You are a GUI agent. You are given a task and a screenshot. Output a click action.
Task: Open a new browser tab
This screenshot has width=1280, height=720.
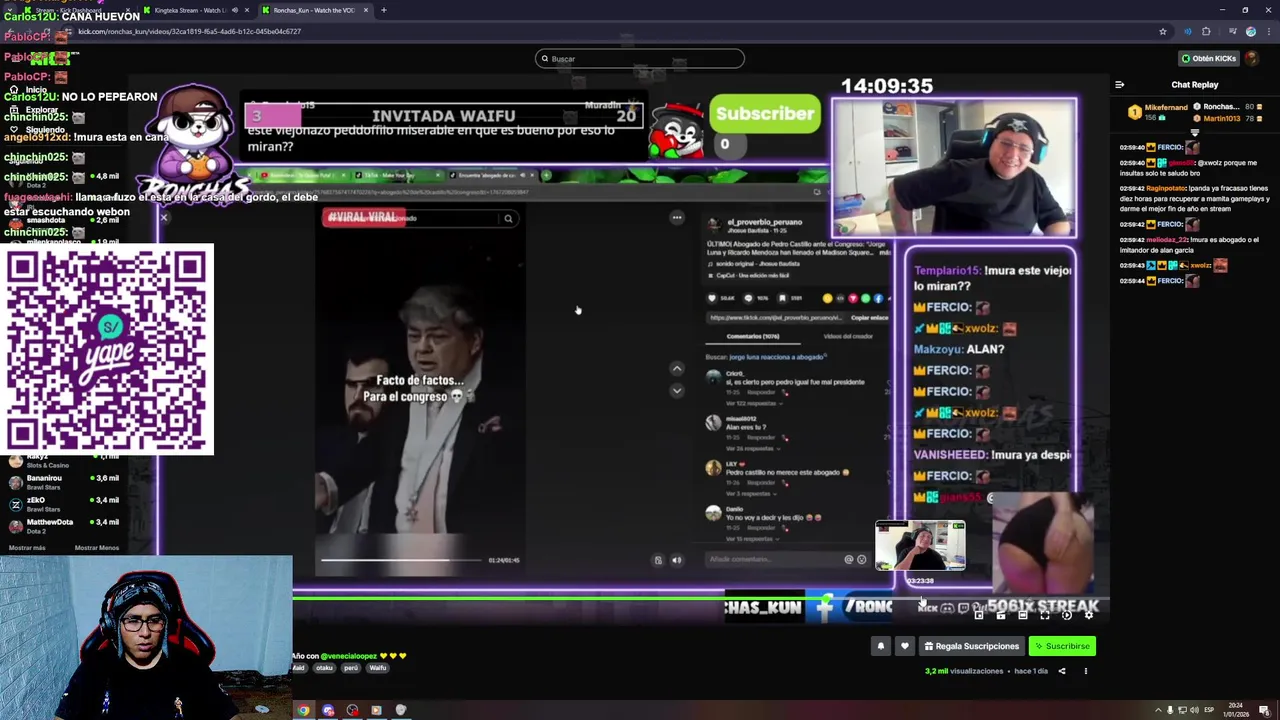[x=384, y=10]
